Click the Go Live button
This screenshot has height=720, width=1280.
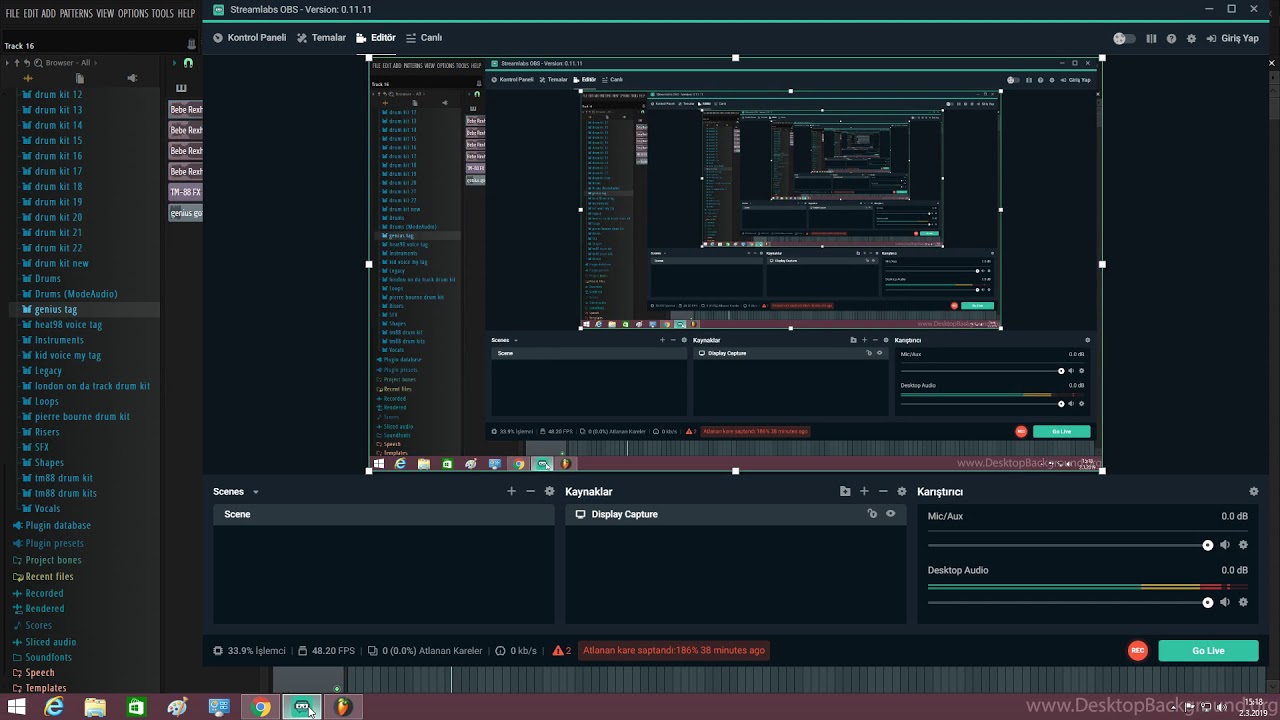point(1208,650)
